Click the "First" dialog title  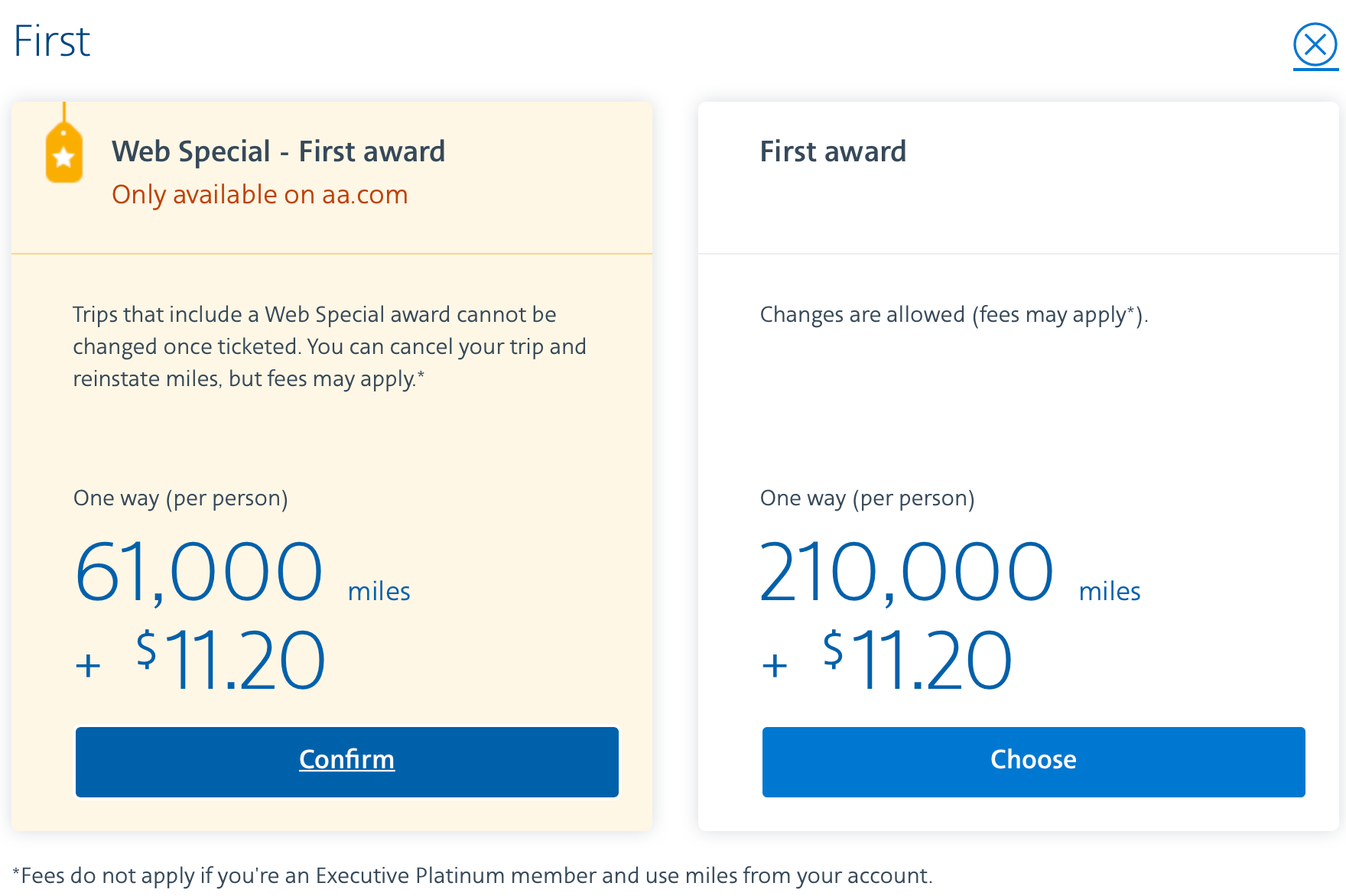[x=52, y=41]
